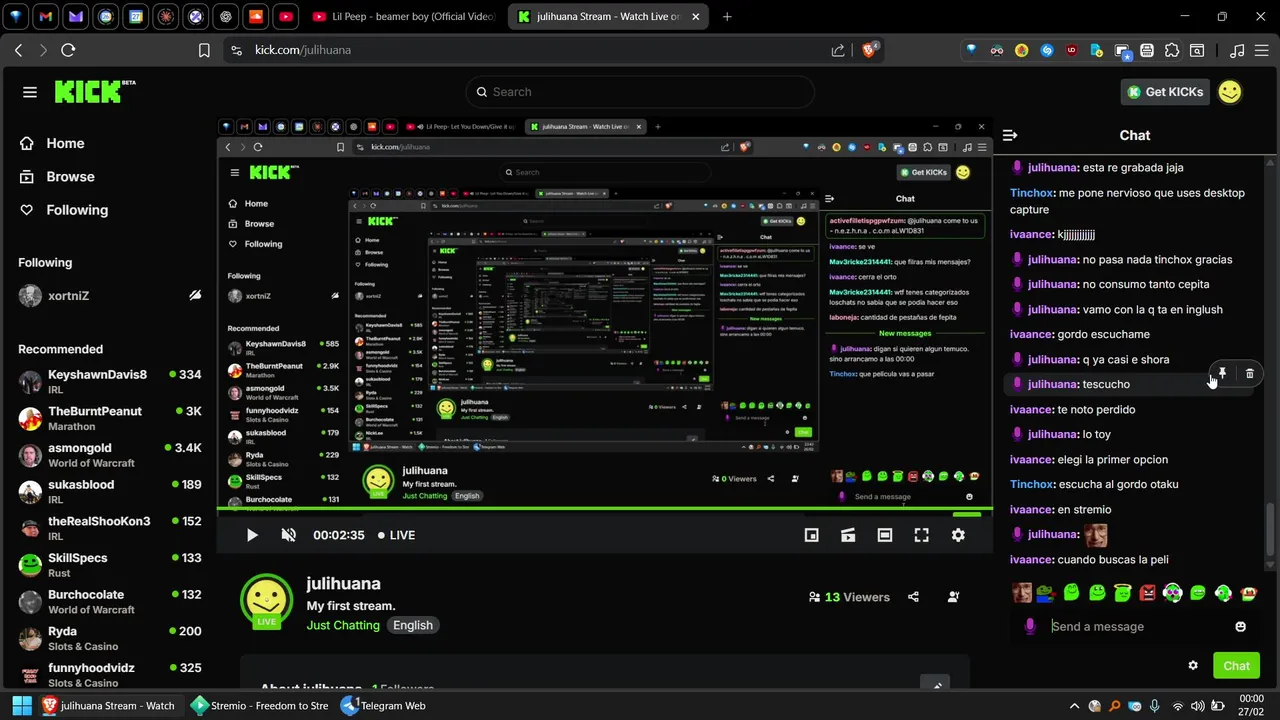The image size is (1280, 720).
Task: Open TheBurntPeanut recommended channel
Action: (110, 418)
